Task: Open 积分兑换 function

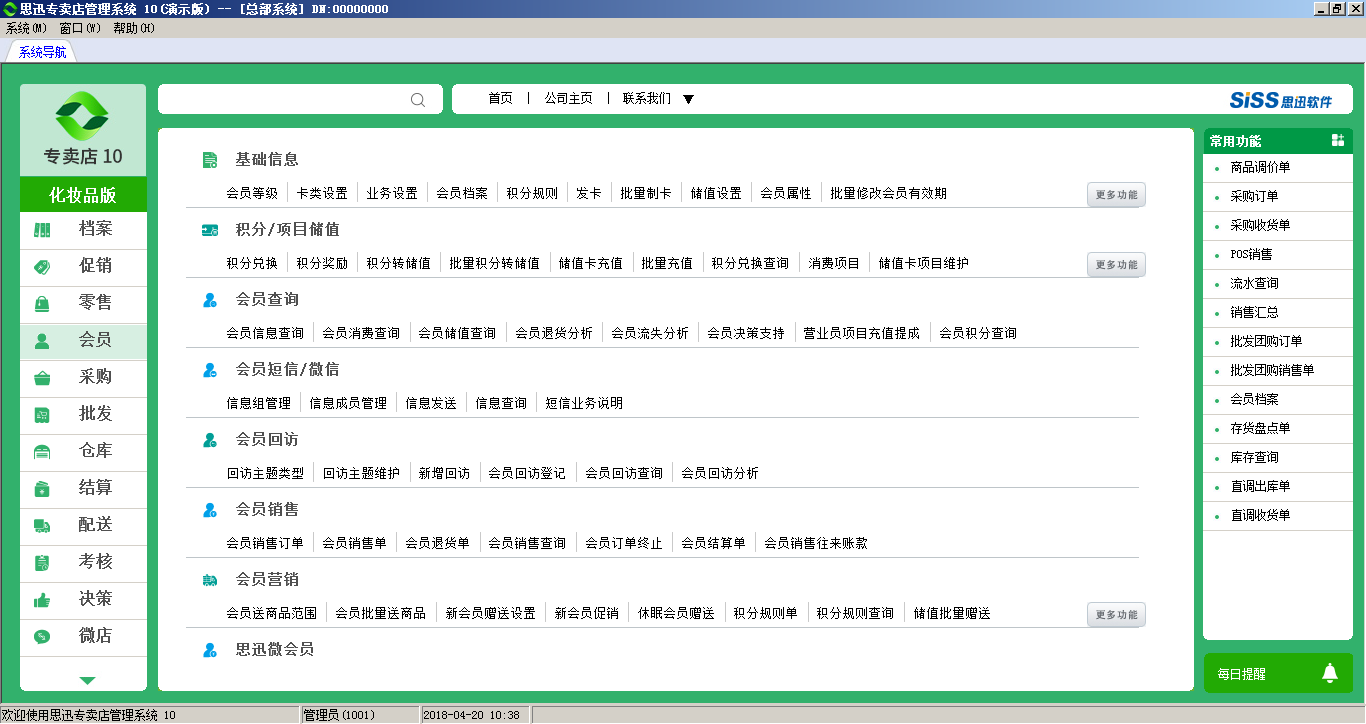Action: click(252, 263)
